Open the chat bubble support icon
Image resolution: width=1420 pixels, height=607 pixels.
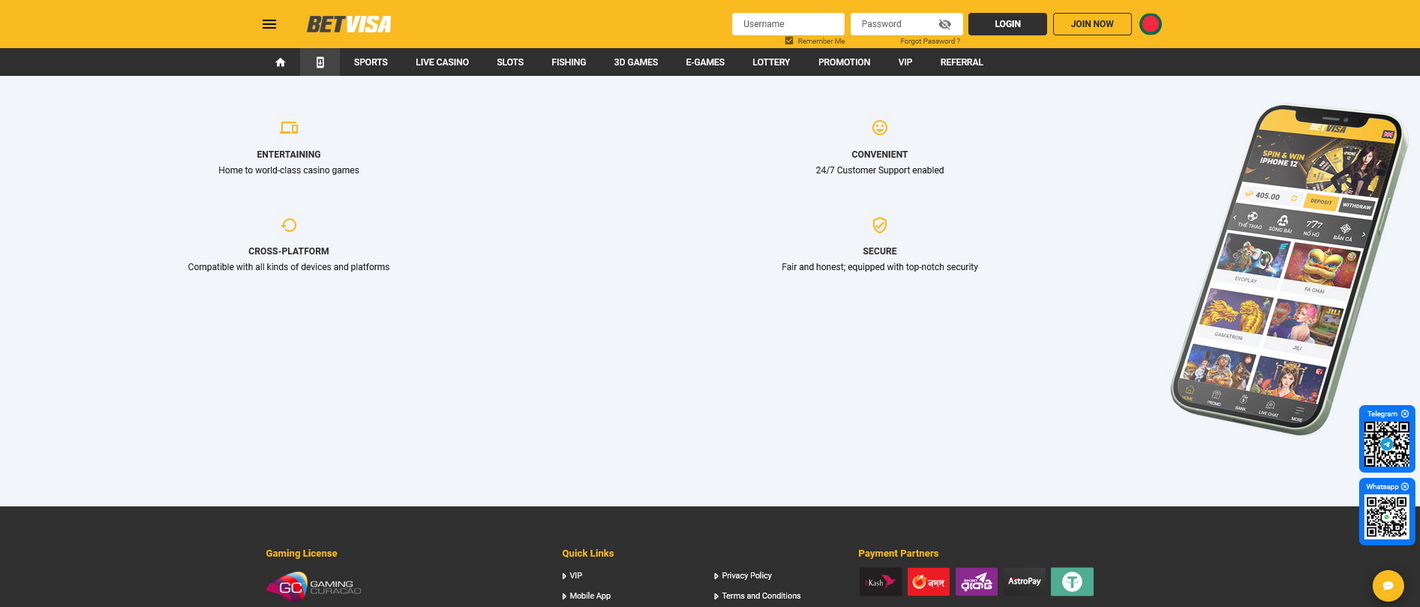coord(1387,585)
